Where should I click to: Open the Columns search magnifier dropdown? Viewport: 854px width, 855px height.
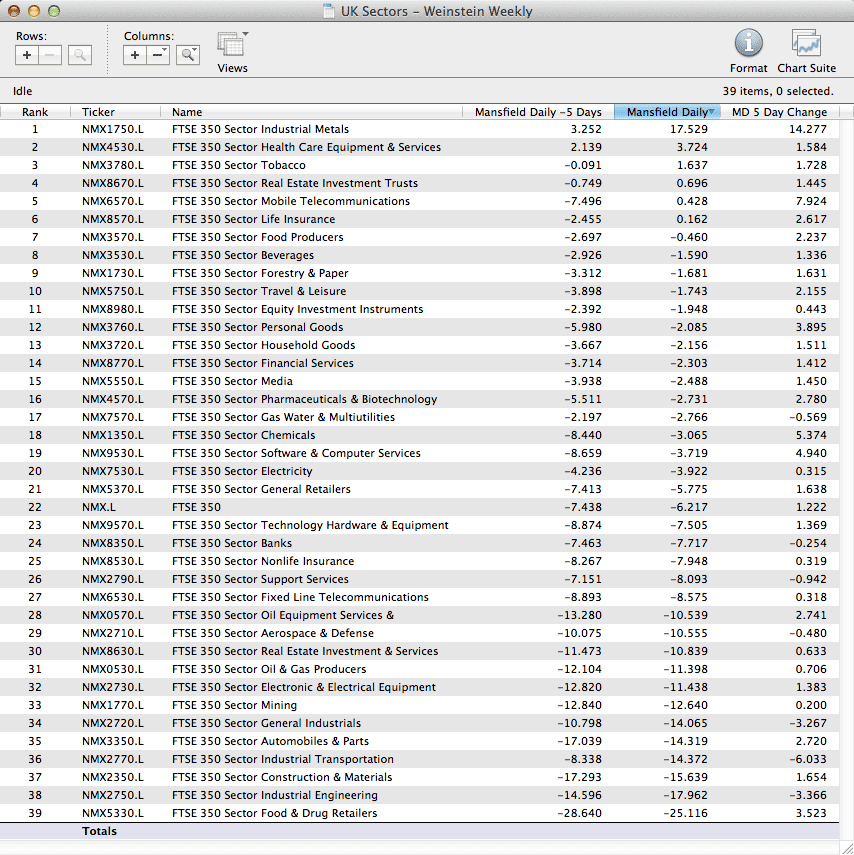coord(188,55)
